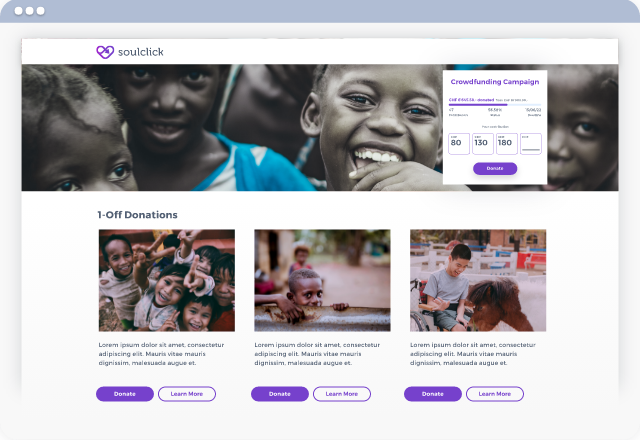The height and width of the screenshot is (440, 640).
Task: Choose the 180 donation amount option
Action: coord(507,144)
